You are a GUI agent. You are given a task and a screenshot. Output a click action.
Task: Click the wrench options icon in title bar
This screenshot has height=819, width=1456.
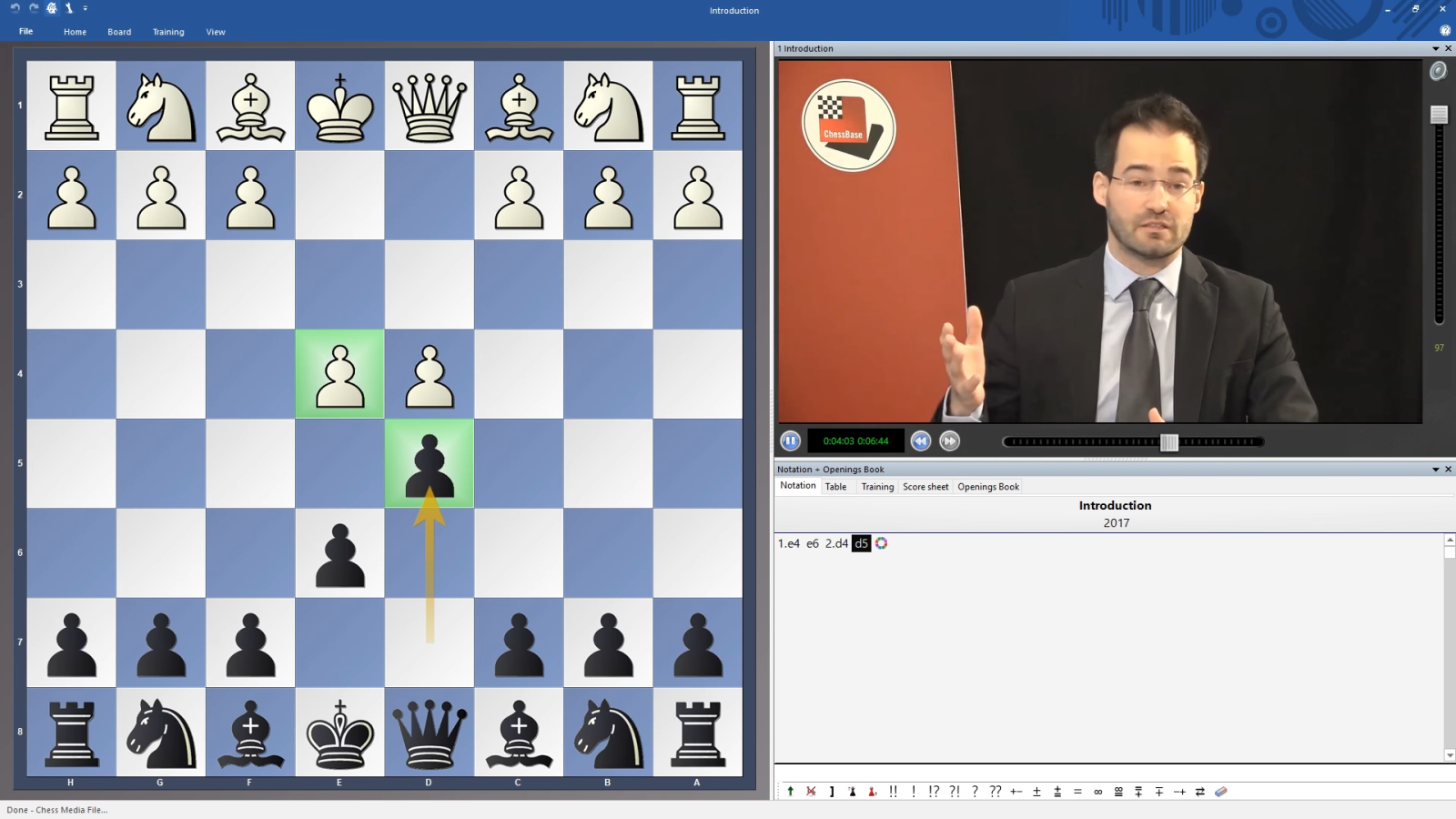[x=68, y=8]
